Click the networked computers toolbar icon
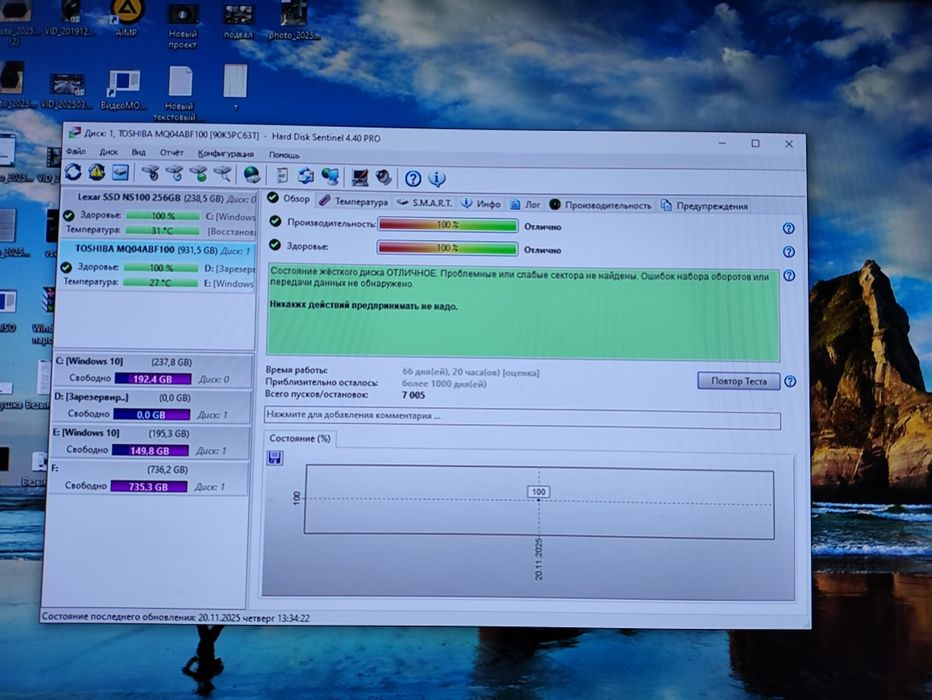Viewport: 932px width, 700px height. click(330, 176)
